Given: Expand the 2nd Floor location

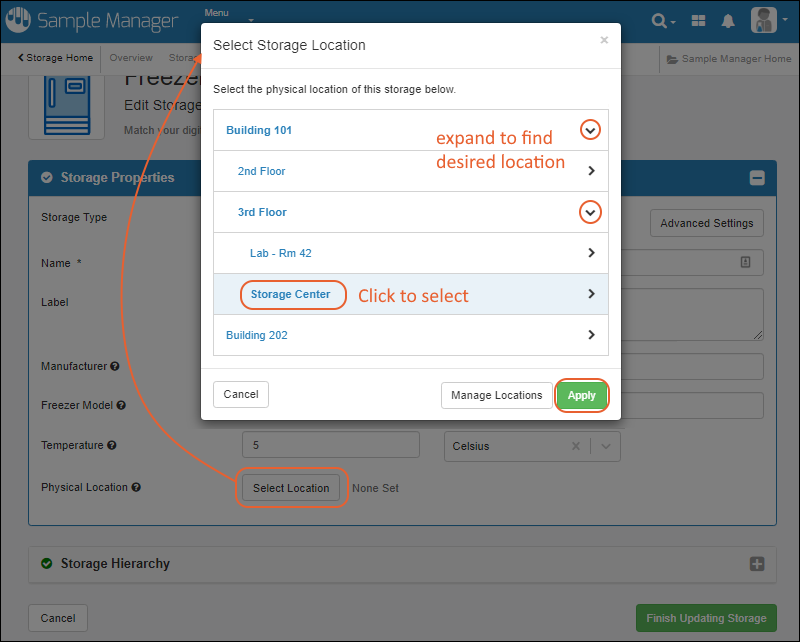Looking at the screenshot, I should (591, 171).
